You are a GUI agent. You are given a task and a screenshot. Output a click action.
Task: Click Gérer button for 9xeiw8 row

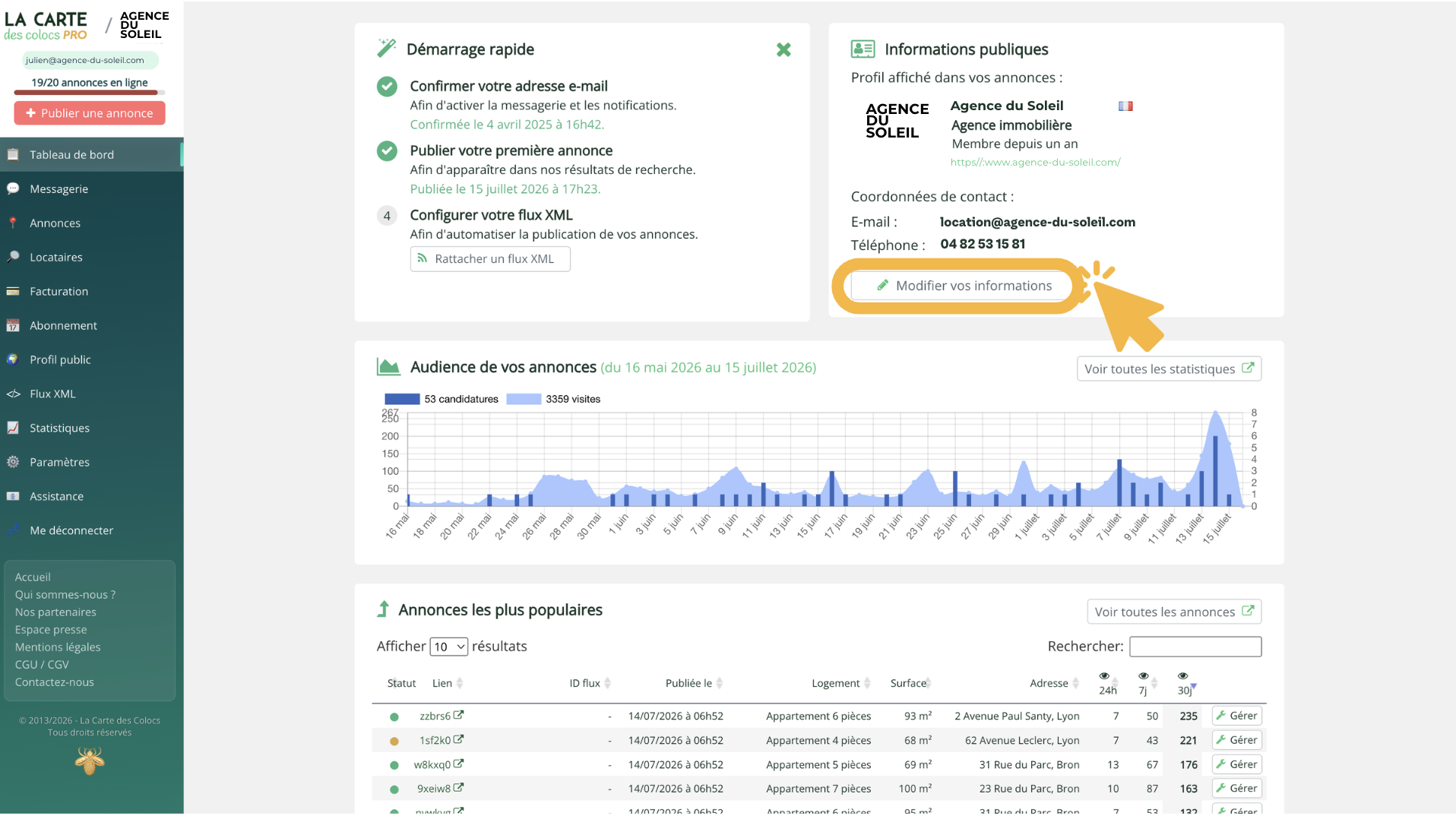point(1236,789)
